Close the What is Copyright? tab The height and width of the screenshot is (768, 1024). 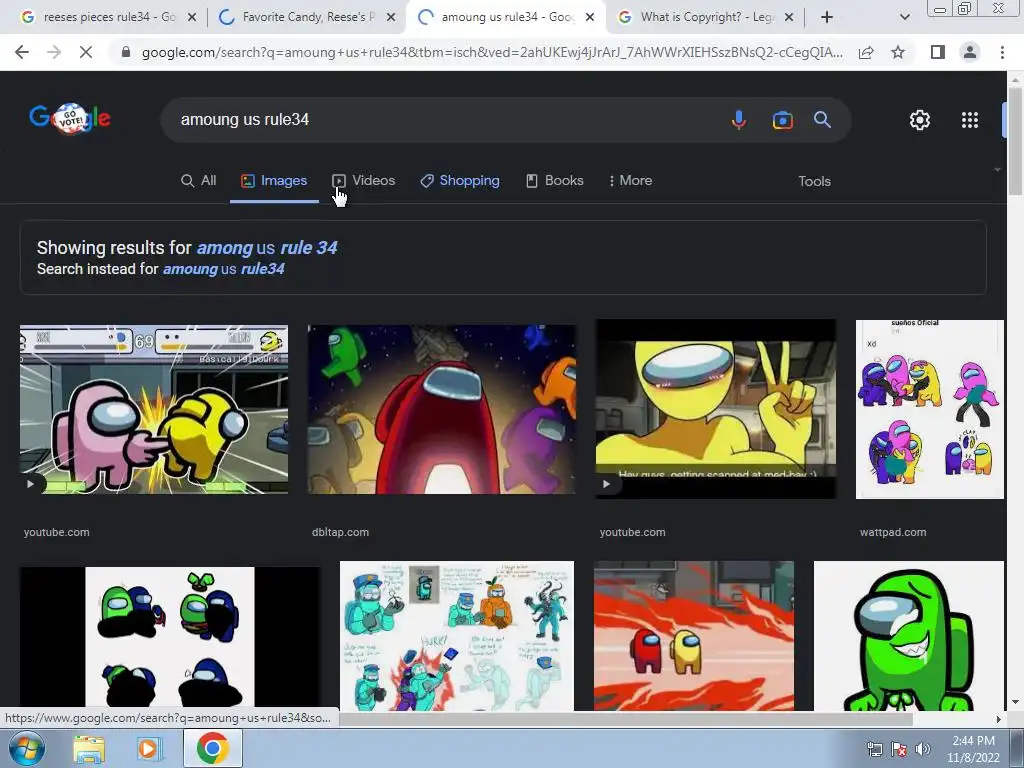coord(789,18)
